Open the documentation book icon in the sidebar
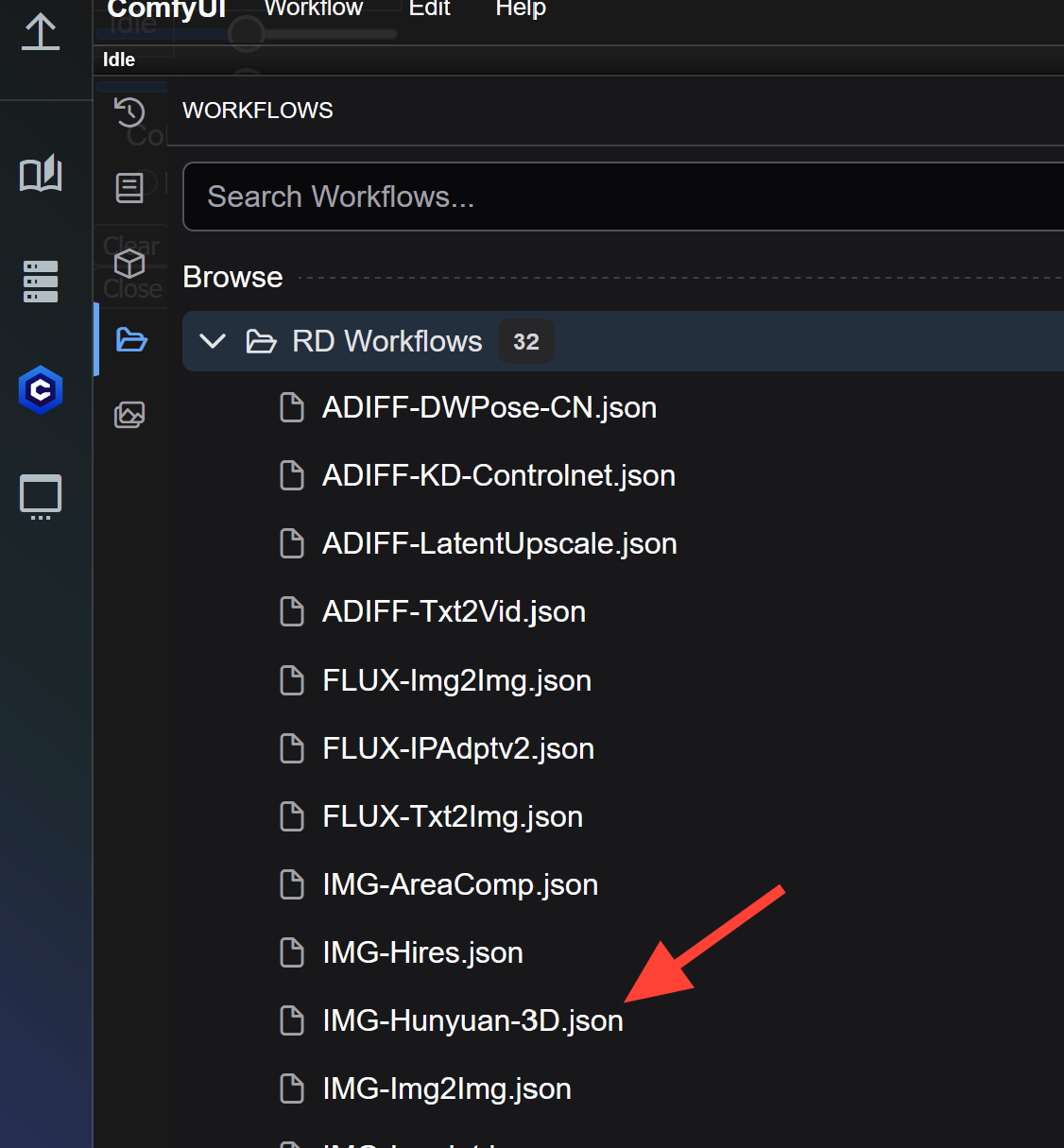The height and width of the screenshot is (1148, 1064). coord(40,174)
